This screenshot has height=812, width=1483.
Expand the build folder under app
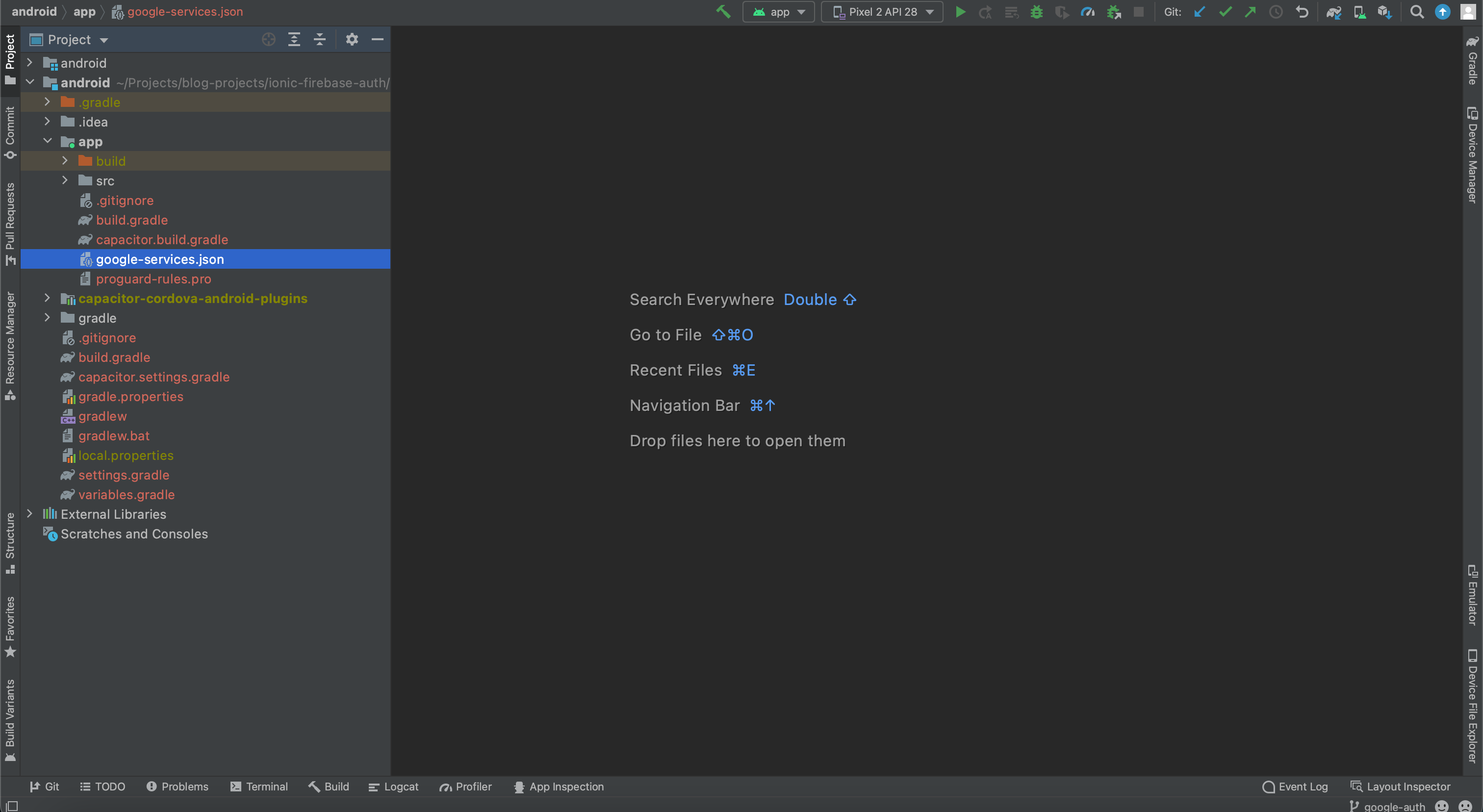[64, 160]
